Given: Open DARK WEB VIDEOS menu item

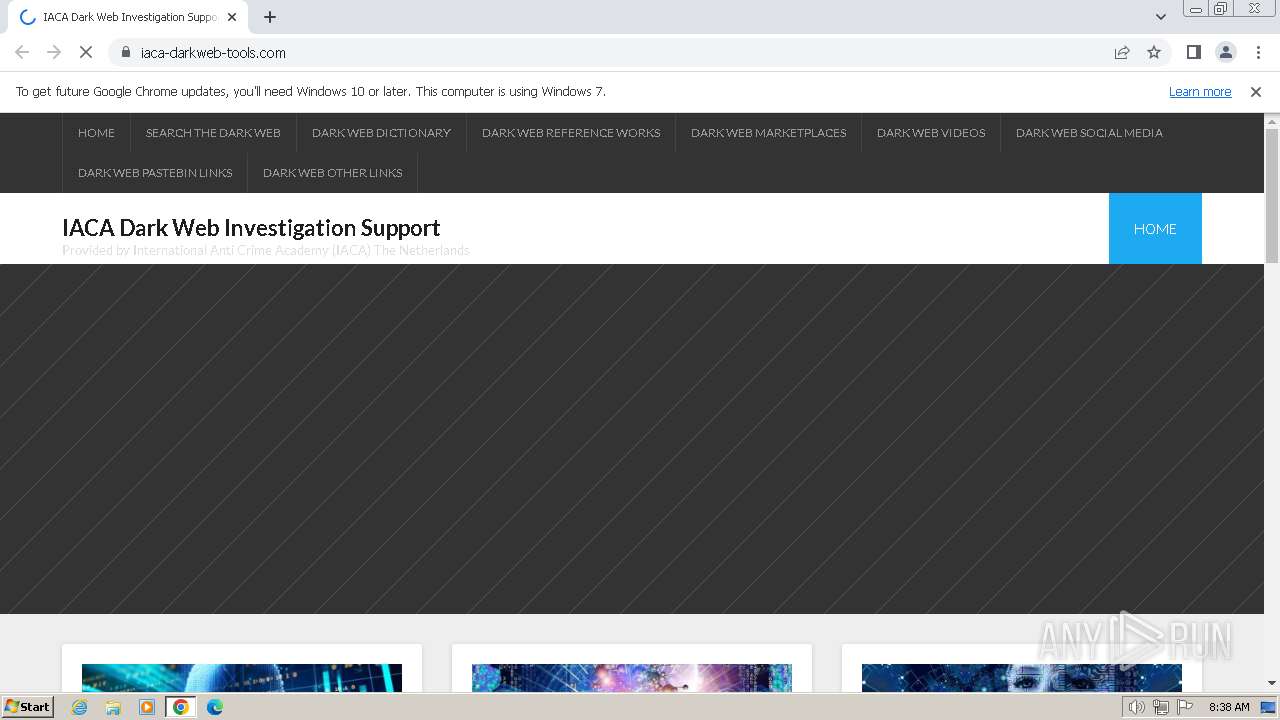Looking at the screenshot, I should pos(931,133).
